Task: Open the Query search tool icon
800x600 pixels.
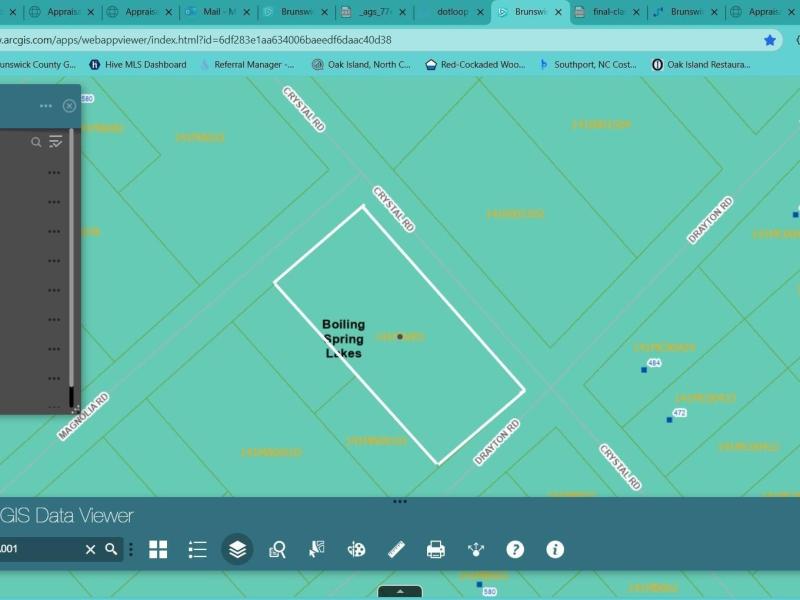Action: click(x=278, y=549)
